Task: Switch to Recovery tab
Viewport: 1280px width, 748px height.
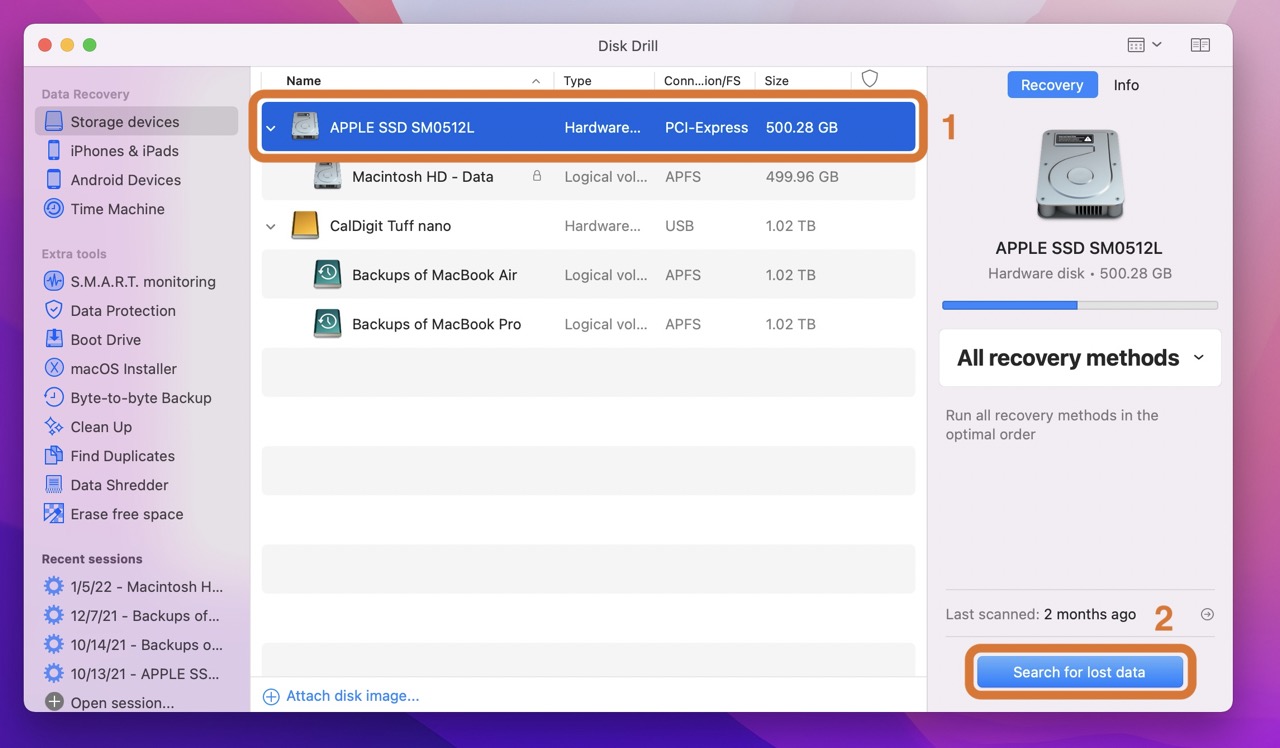Action: point(1052,85)
